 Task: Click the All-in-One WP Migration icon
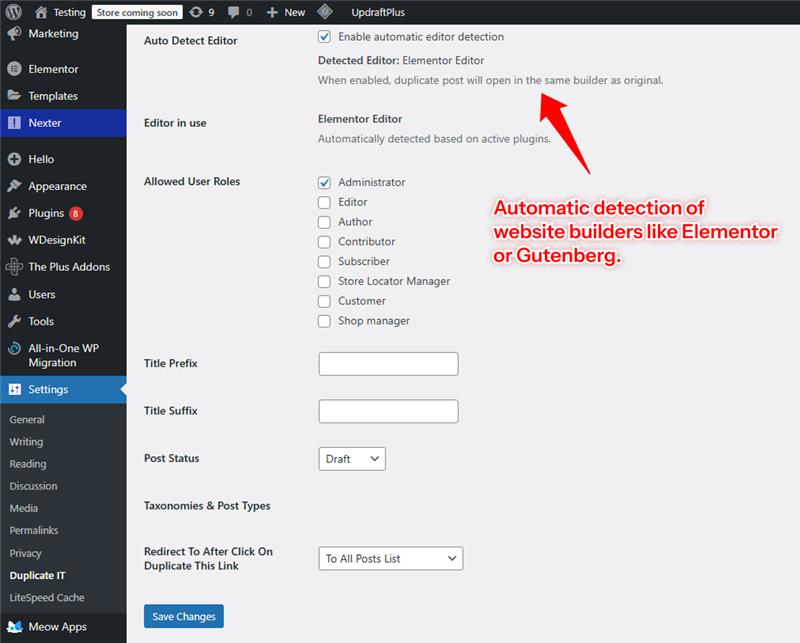(x=14, y=348)
